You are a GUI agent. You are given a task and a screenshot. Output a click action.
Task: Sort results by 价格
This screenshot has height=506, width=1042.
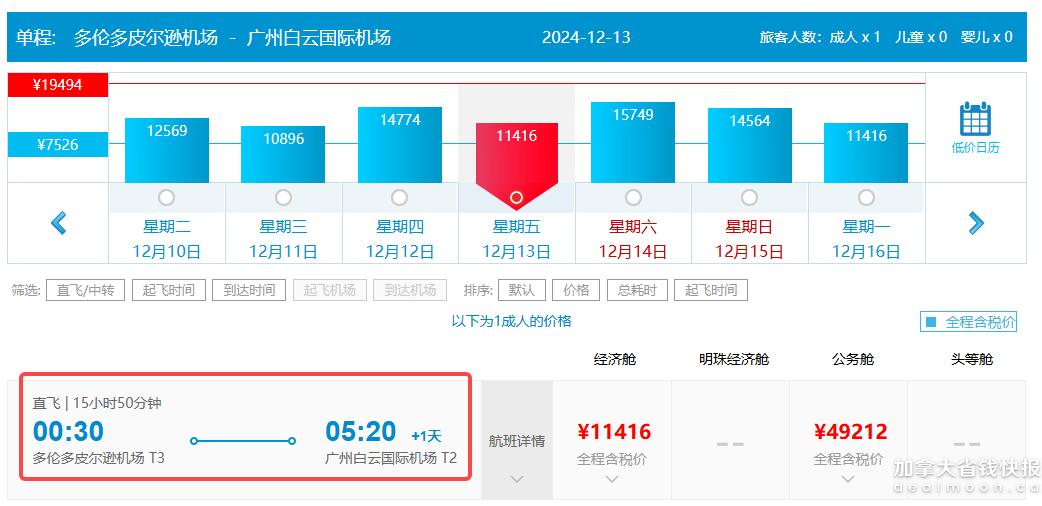click(x=576, y=291)
